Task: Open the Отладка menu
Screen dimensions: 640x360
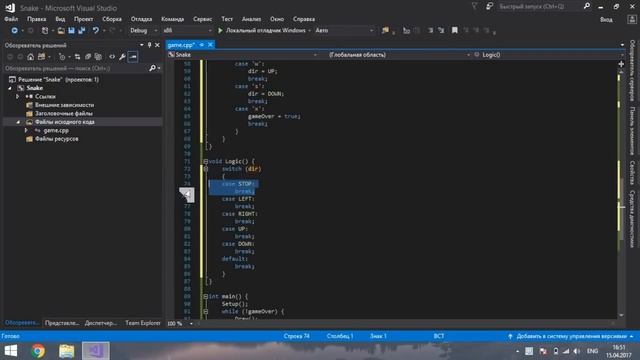Action: [x=141, y=19]
